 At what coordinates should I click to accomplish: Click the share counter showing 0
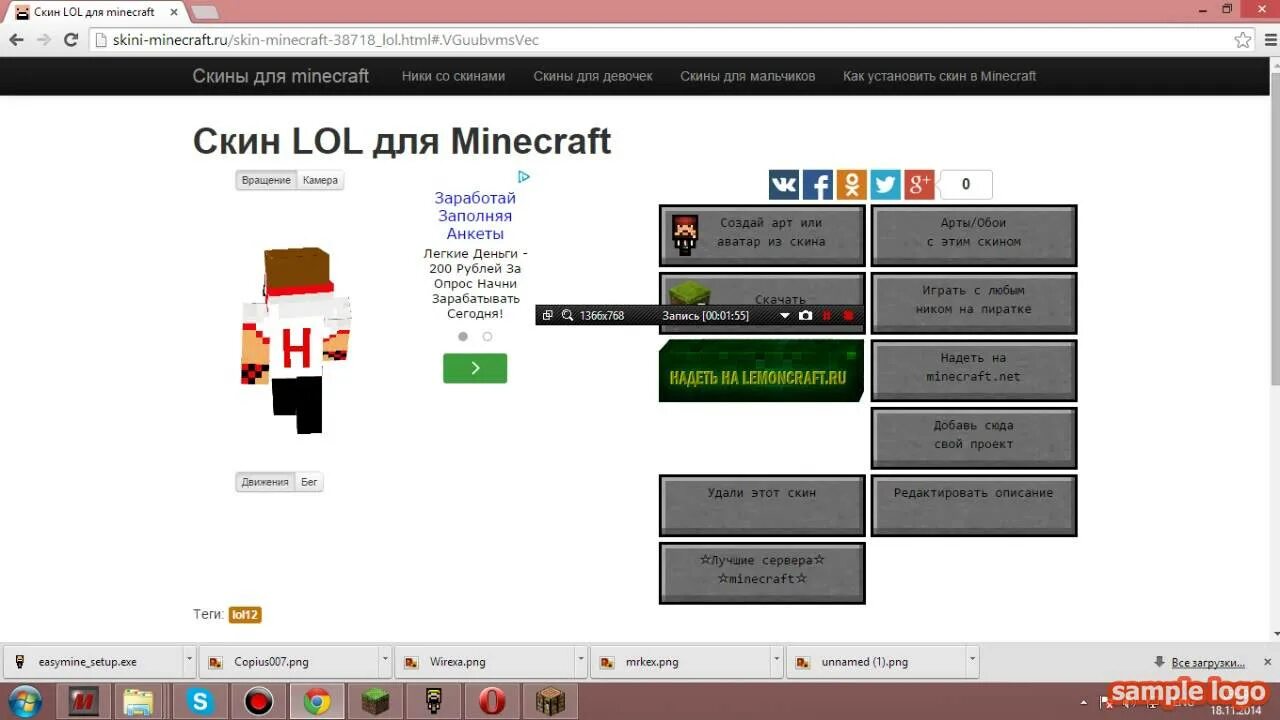(966, 184)
